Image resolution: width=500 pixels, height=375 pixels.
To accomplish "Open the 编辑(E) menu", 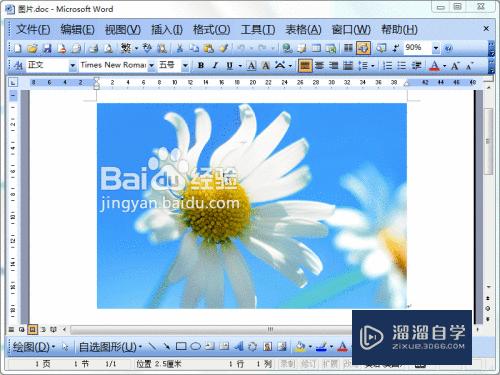I will point(77,30).
